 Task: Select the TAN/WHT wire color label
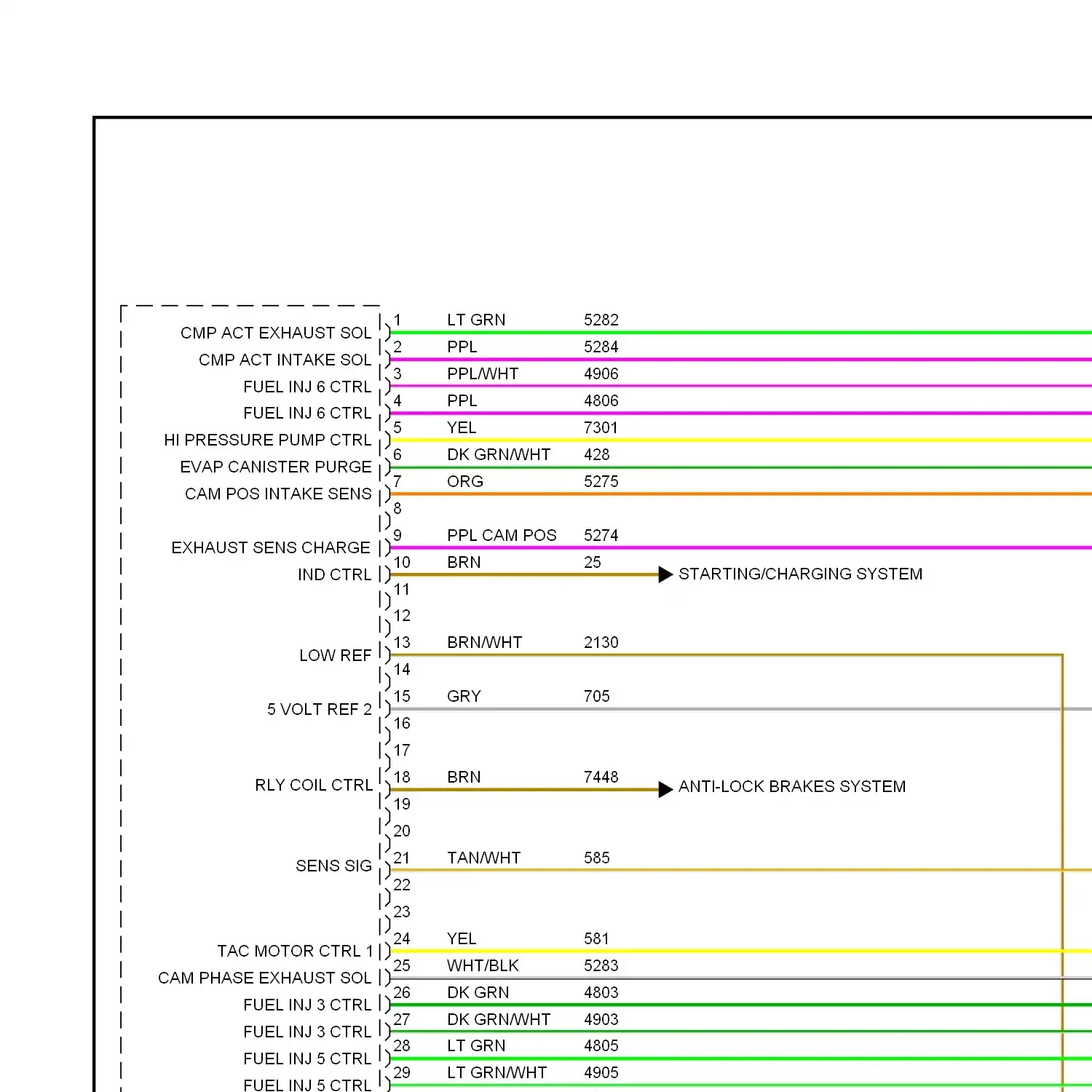(484, 858)
